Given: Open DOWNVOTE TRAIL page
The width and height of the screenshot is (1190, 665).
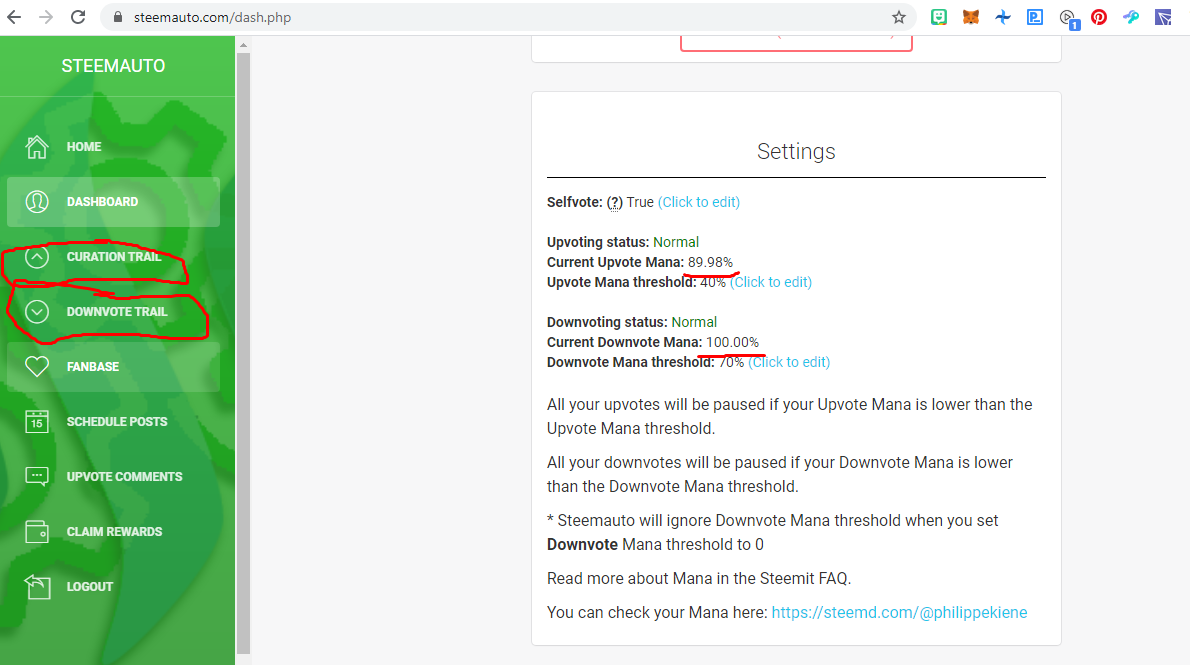Looking at the screenshot, I should [114, 312].
